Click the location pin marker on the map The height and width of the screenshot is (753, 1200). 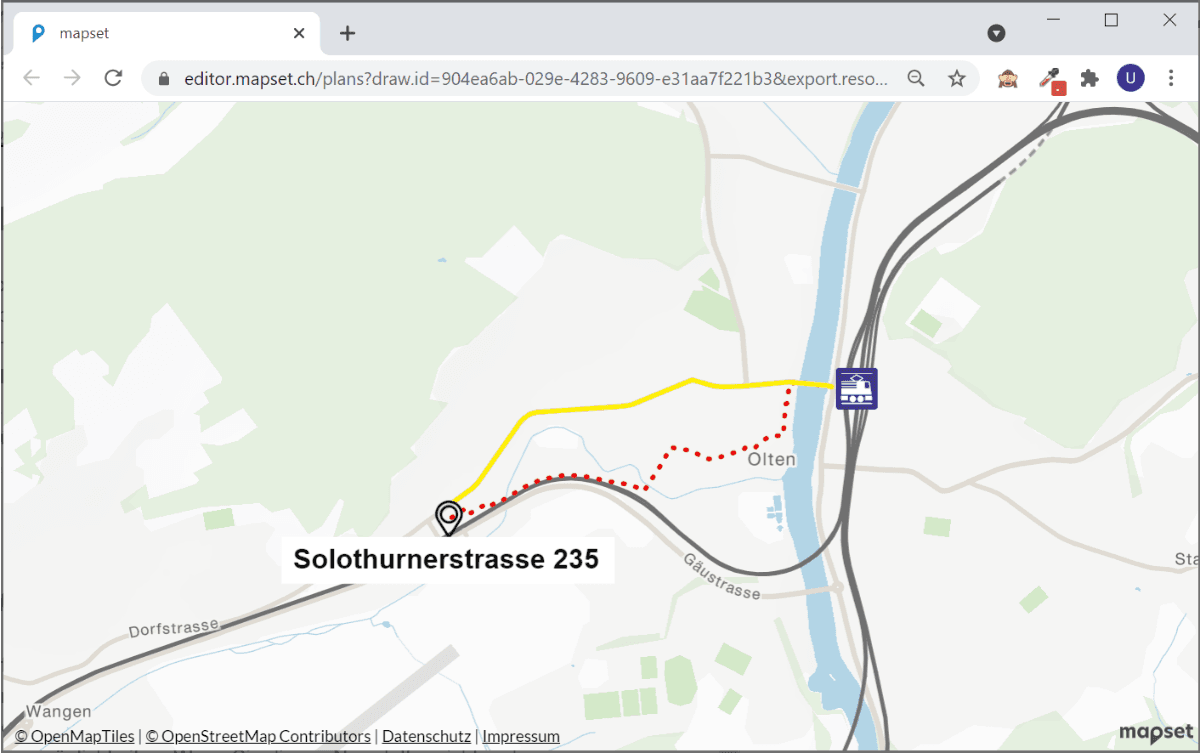(449, 517)
